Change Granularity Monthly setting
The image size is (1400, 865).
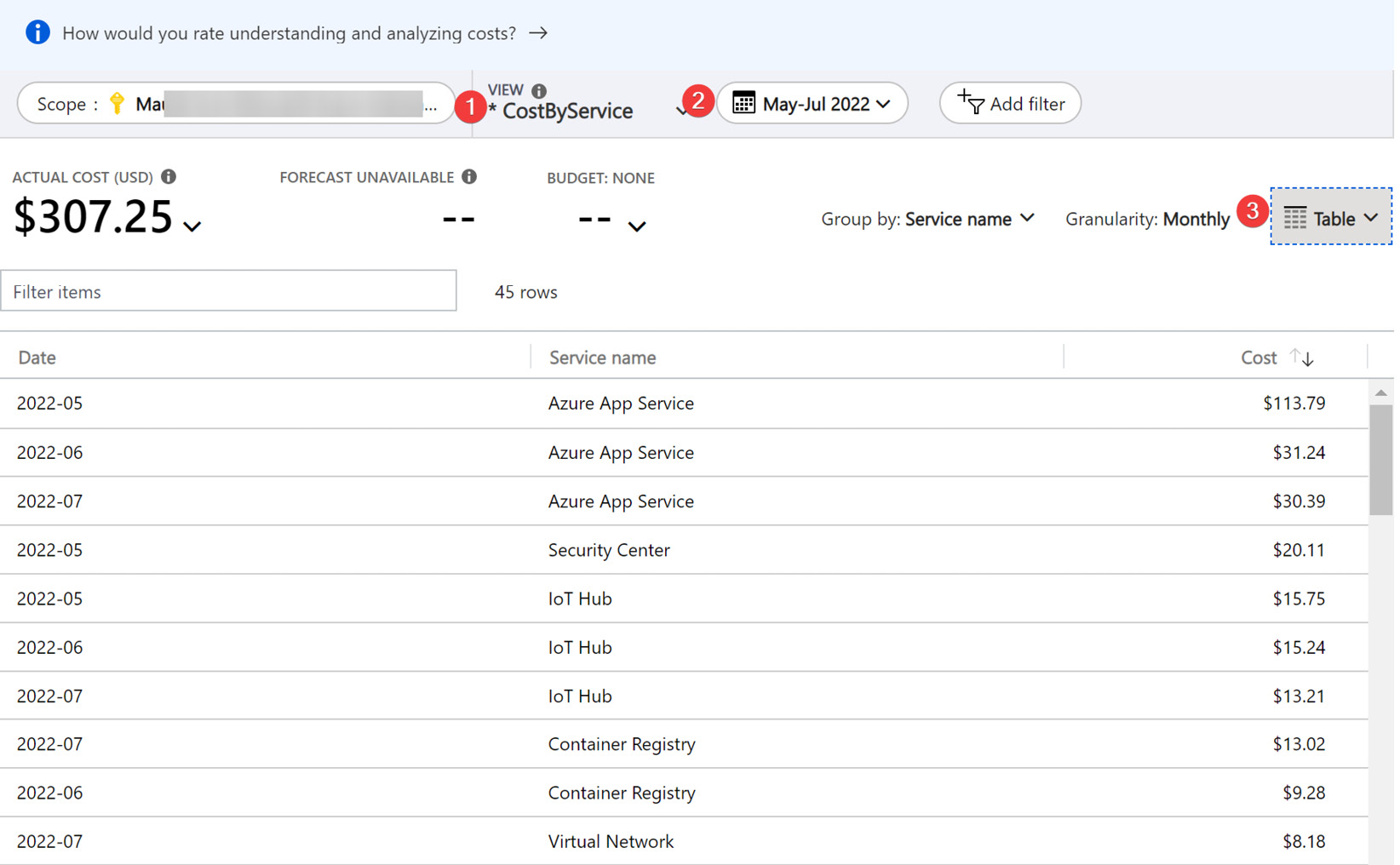[1147, 219]
